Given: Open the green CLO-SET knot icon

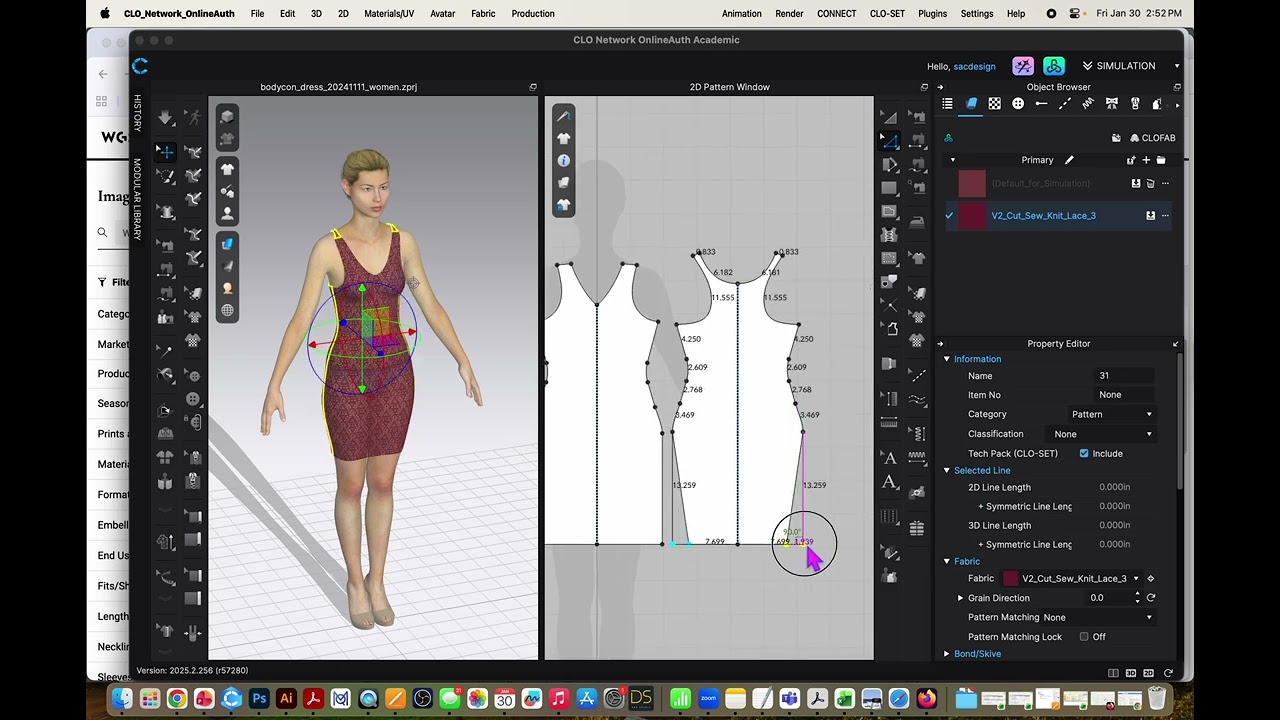Looking at the screenshot, I should click(x=1054, y=66).
